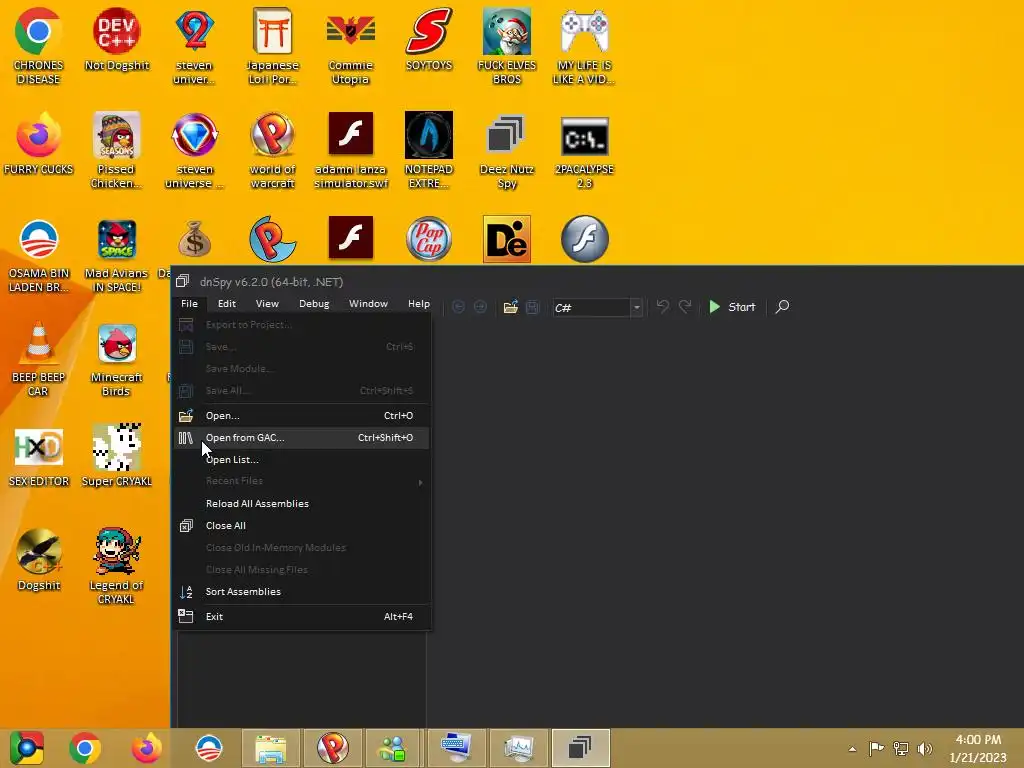Switch to dnSpy taskbar button
Screen dimensions: 1024x768
[x=581, y=748]
